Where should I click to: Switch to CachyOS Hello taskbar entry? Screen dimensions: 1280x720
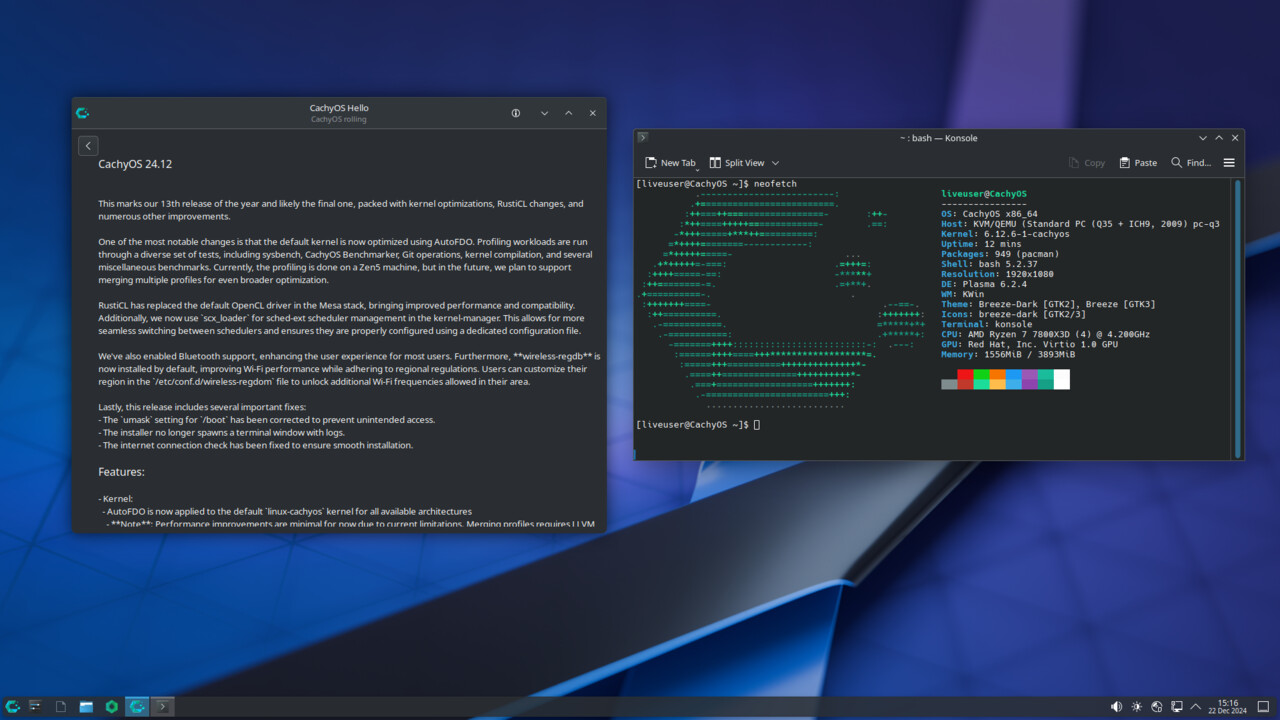click(x=137, y=707)
